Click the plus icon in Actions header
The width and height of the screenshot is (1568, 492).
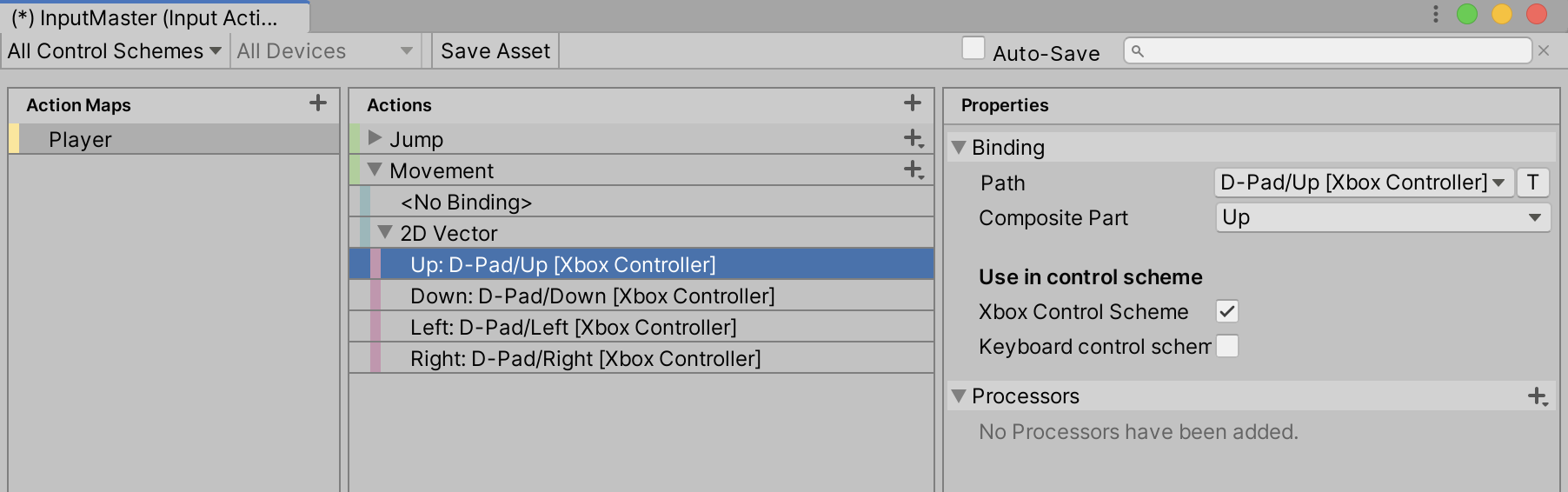click(x=912, y=103)
